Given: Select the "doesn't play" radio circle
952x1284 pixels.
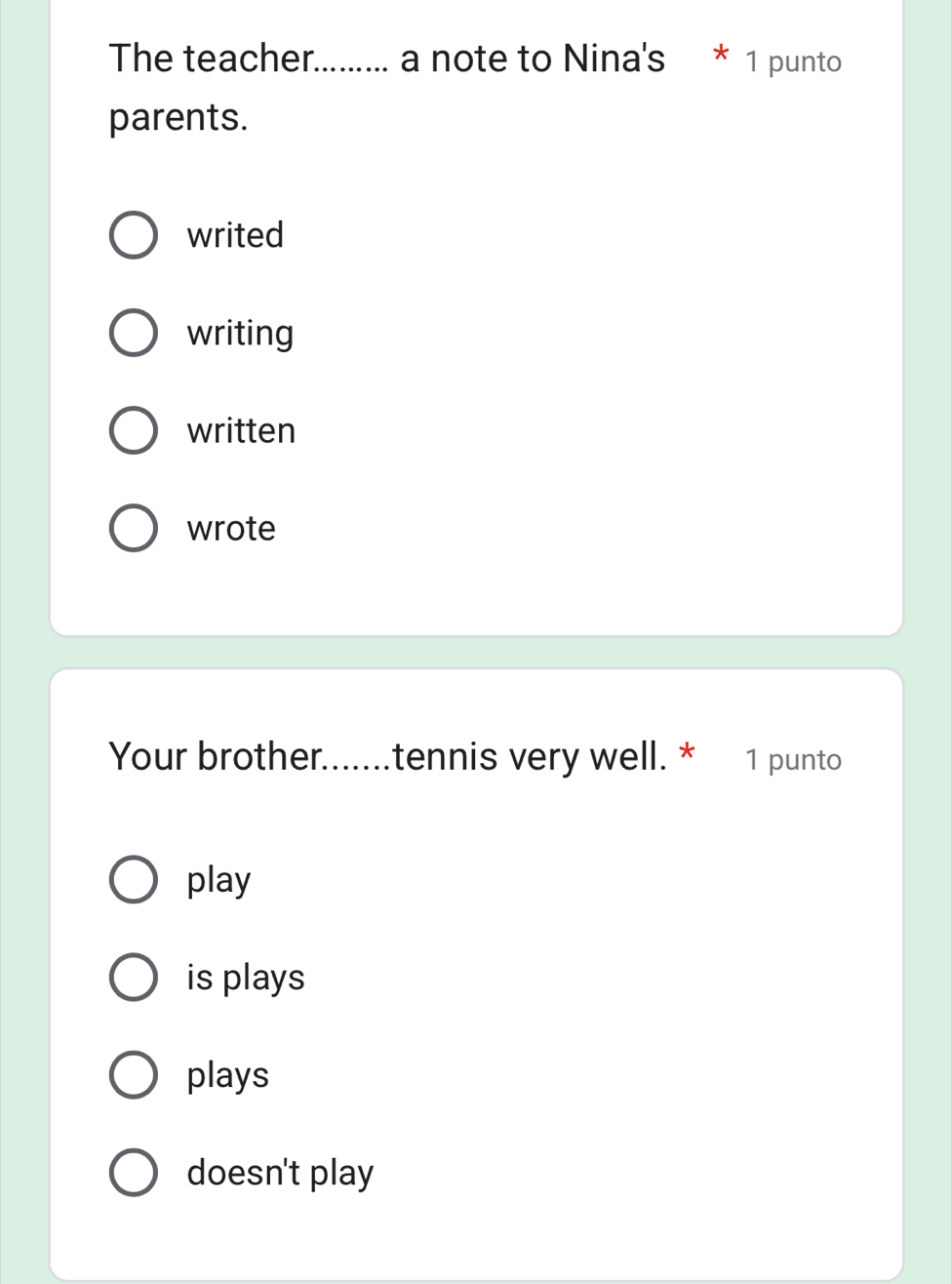Looking at the screenshot, I should pos(133,1172).
